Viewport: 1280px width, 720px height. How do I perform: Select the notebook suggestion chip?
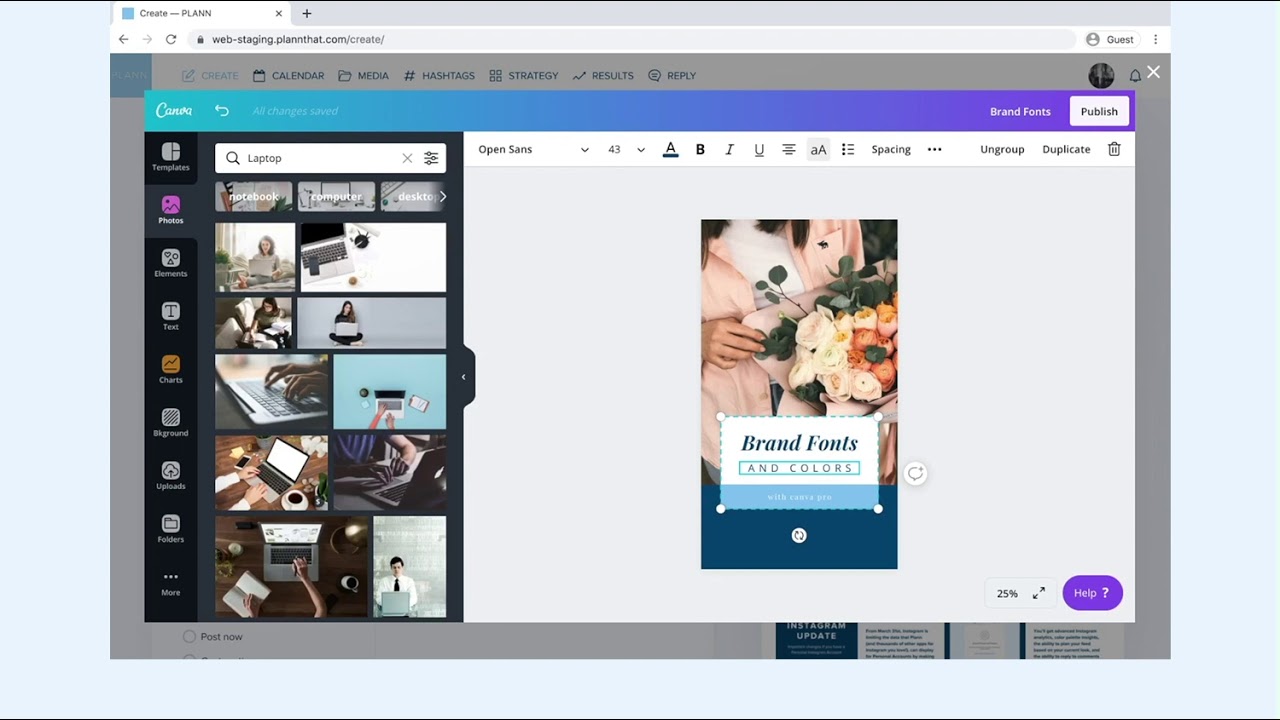[x=254, y=196]
